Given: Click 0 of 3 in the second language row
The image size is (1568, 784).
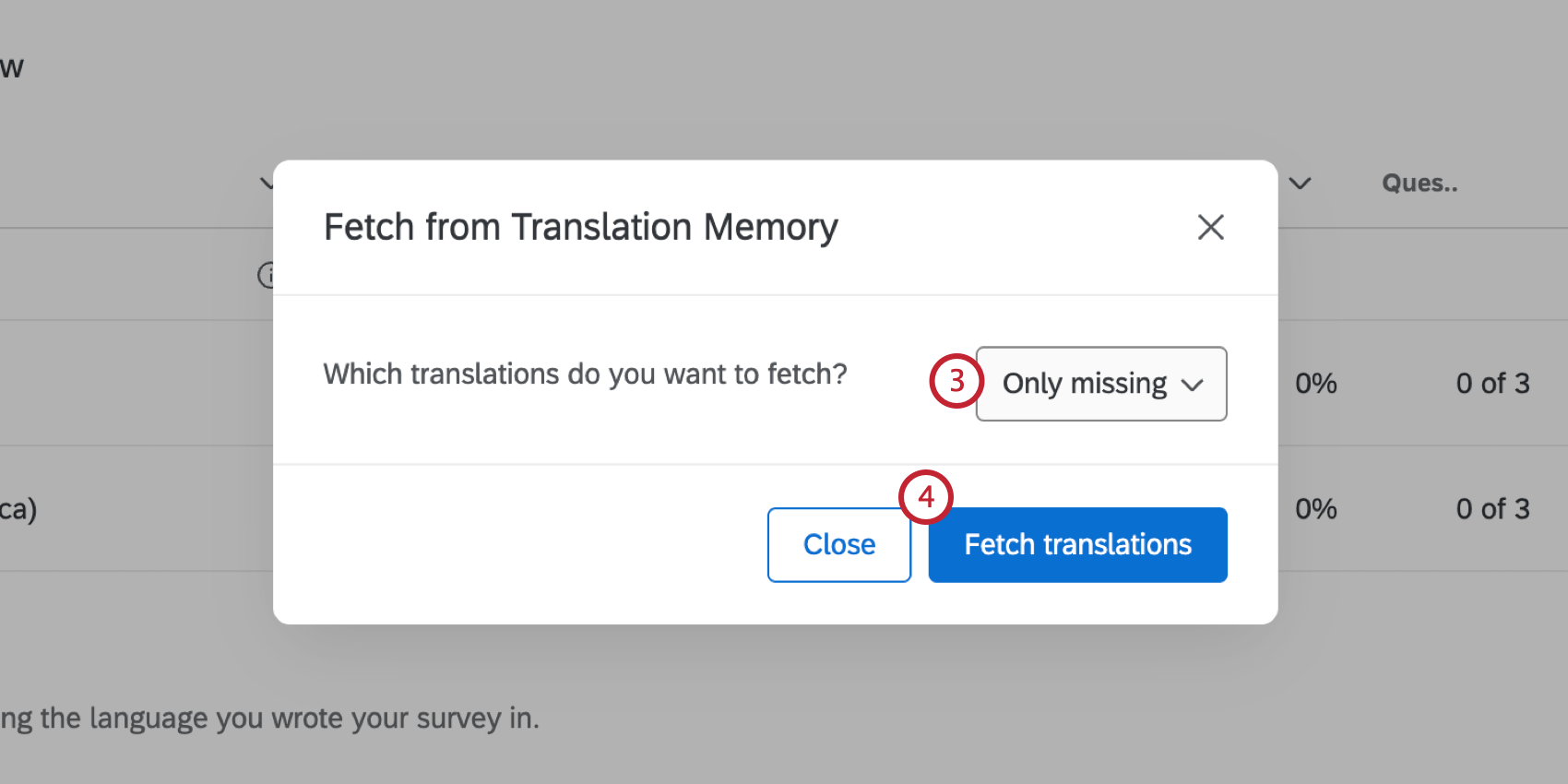Looking at the screenshot, I should click(1492, 508).
